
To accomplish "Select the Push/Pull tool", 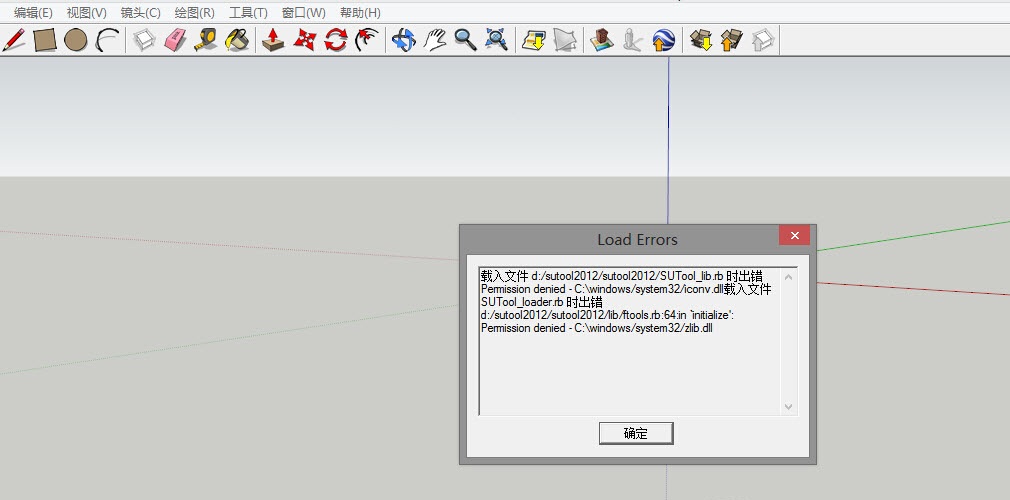I will point(273,40).
